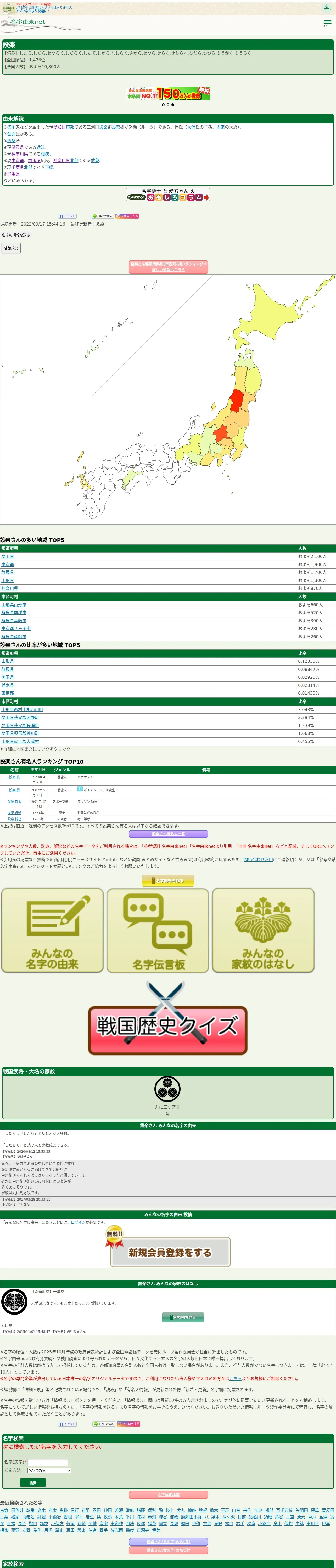Click Instagram フォローする button below the column banner
The image size is (336, 1568).
(x=127, y=216)
